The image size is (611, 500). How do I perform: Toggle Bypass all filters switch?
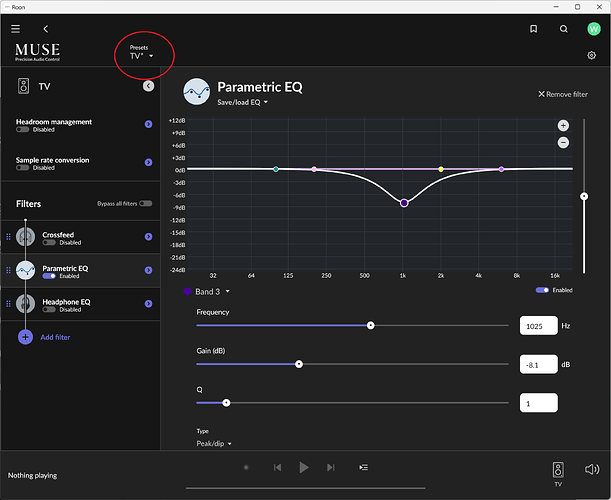(146, 203)
